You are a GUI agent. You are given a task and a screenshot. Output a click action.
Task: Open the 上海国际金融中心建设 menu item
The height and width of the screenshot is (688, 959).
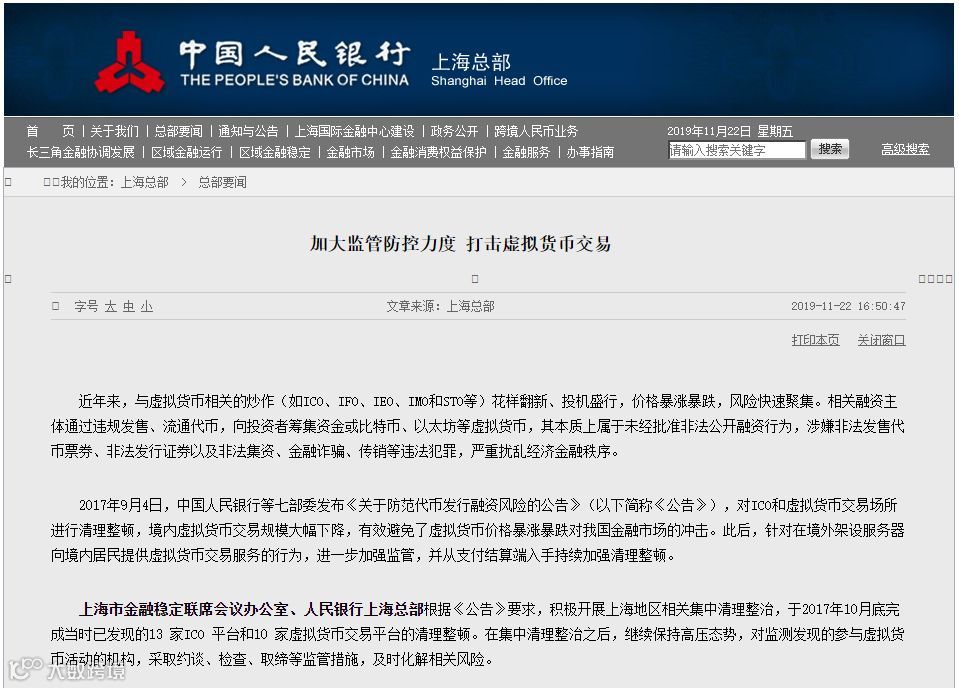pos(354,131)
